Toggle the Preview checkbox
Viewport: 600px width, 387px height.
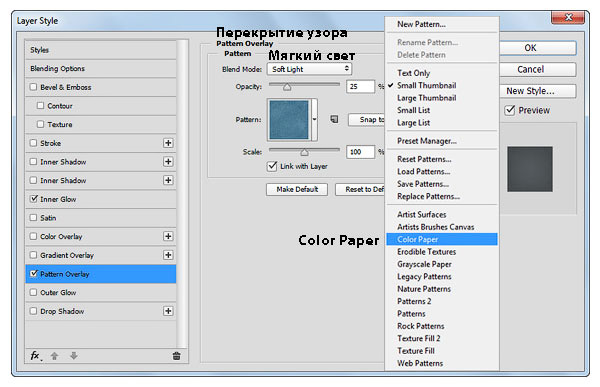(x=510, y=110)
